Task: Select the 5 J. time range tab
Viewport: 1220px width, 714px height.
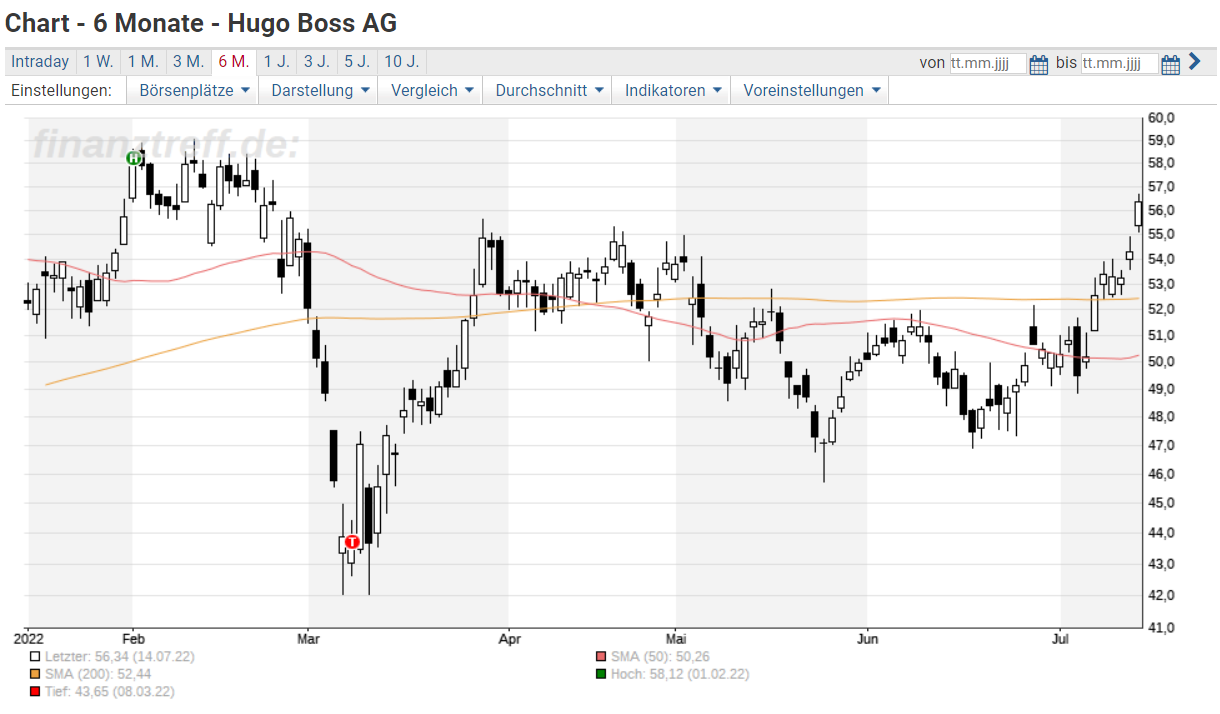Action: (x=357, y=62)
